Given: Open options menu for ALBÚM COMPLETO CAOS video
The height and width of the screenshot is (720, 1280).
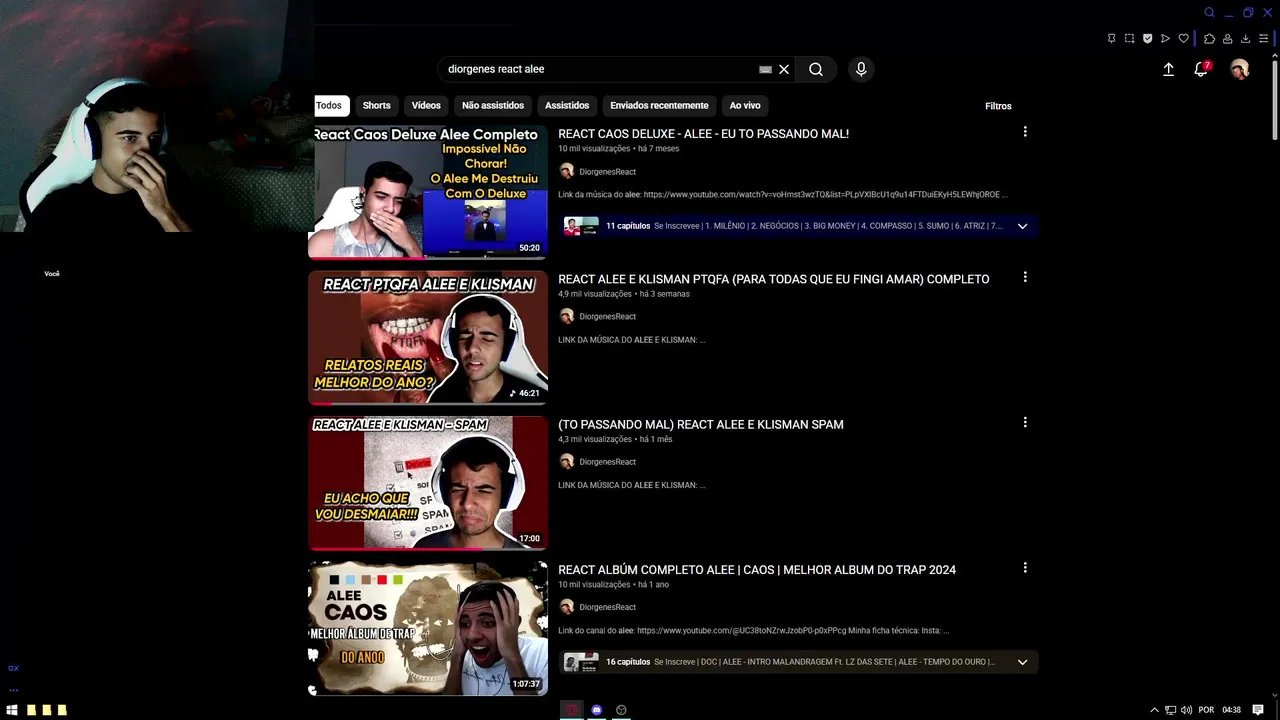Looking at the screenshot, I should (x=1025, y=568).
